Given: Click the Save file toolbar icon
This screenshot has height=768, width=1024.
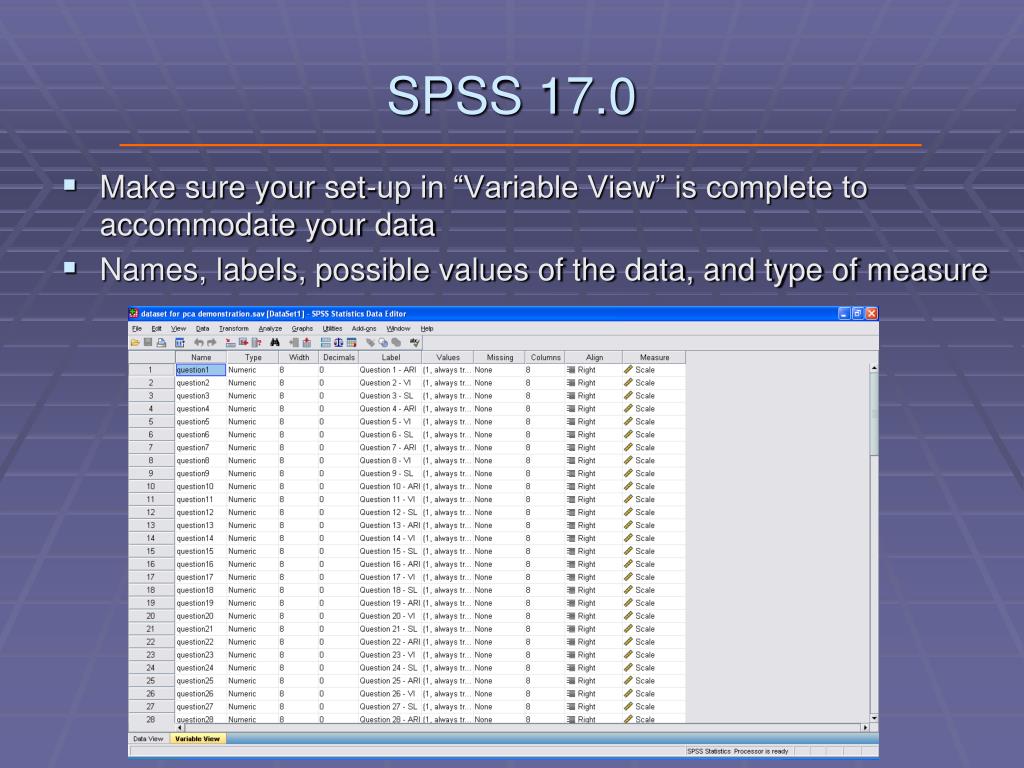Looking at the screenshot, I should click(x=148, y=342).
